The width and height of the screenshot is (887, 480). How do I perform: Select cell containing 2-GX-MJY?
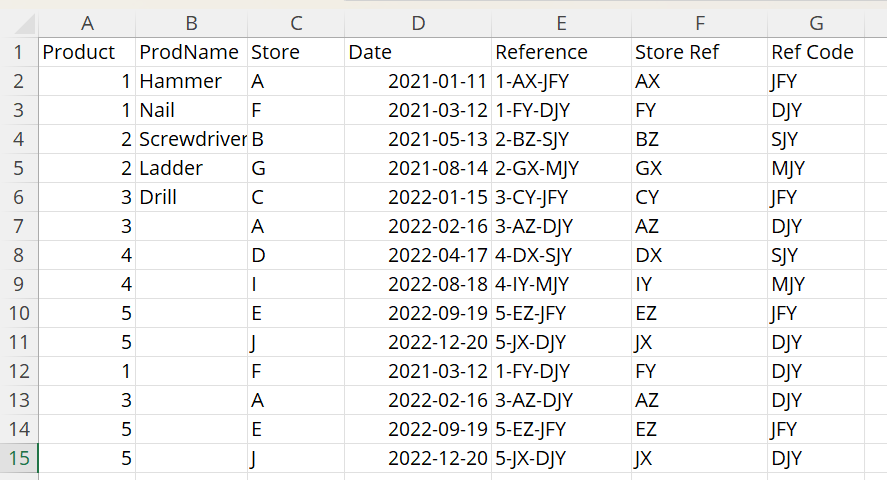coord(561,168)
